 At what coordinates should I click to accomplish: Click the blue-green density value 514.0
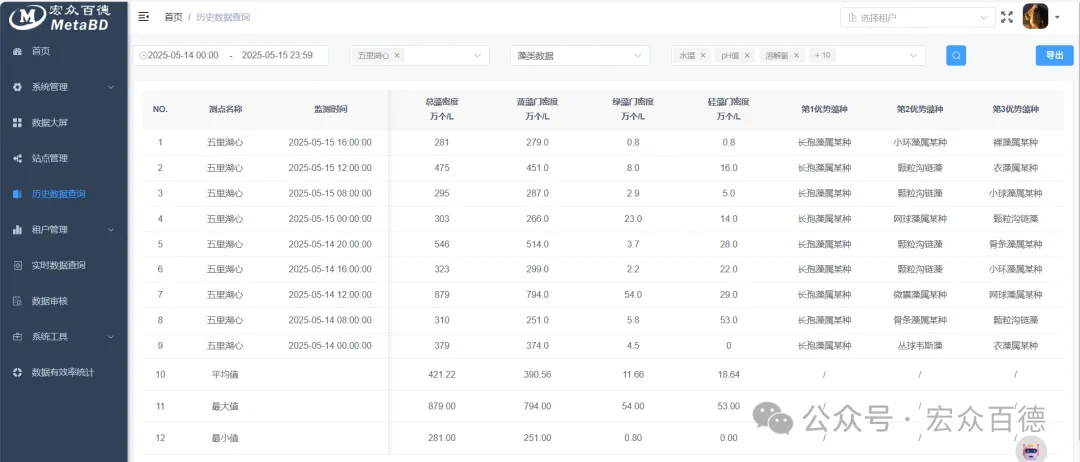[x=537, y=244]
